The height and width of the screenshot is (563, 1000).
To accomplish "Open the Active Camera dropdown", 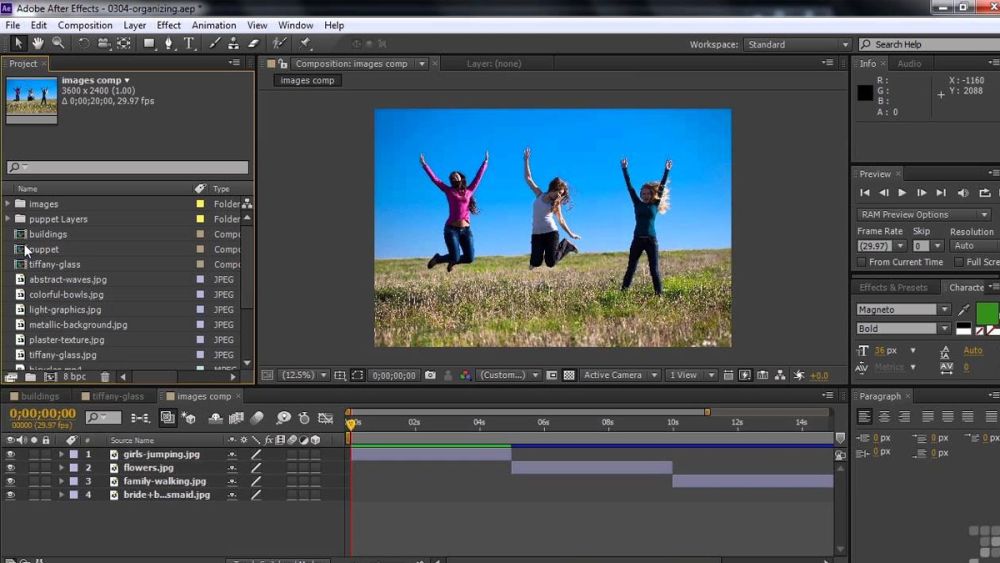I will [619, 375].
